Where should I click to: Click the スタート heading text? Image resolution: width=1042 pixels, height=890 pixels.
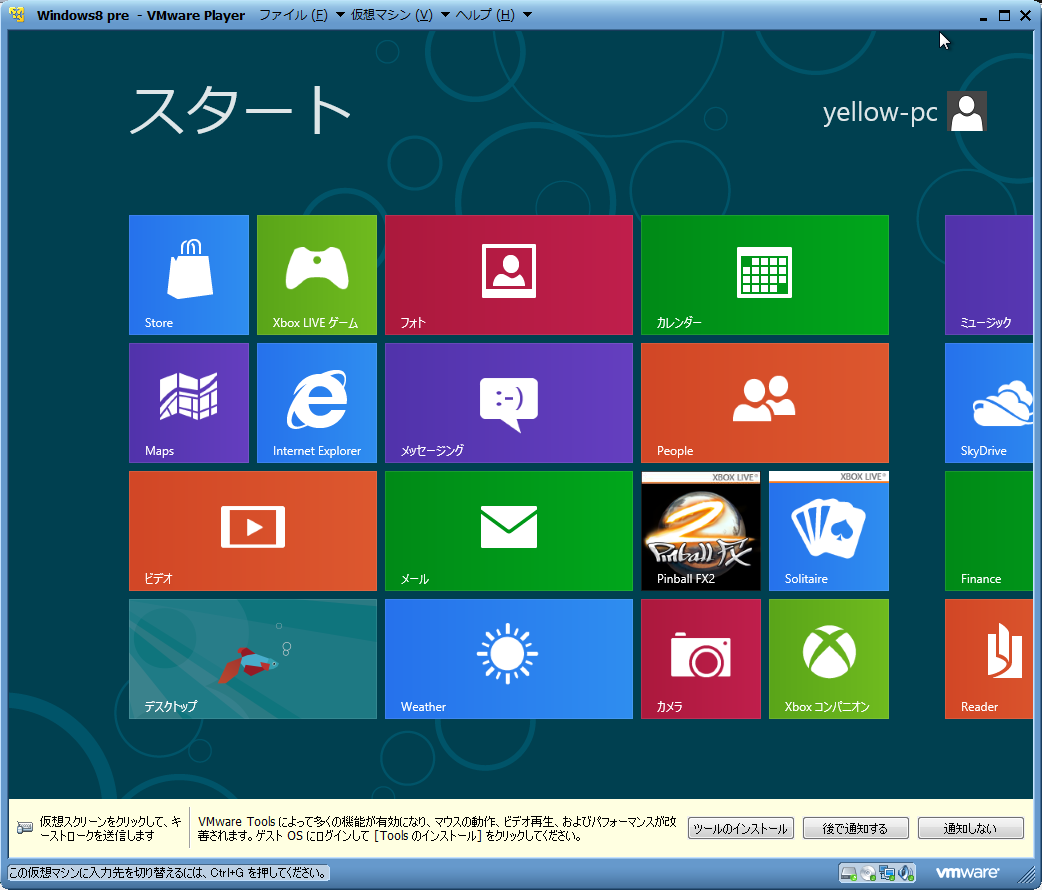239,110
